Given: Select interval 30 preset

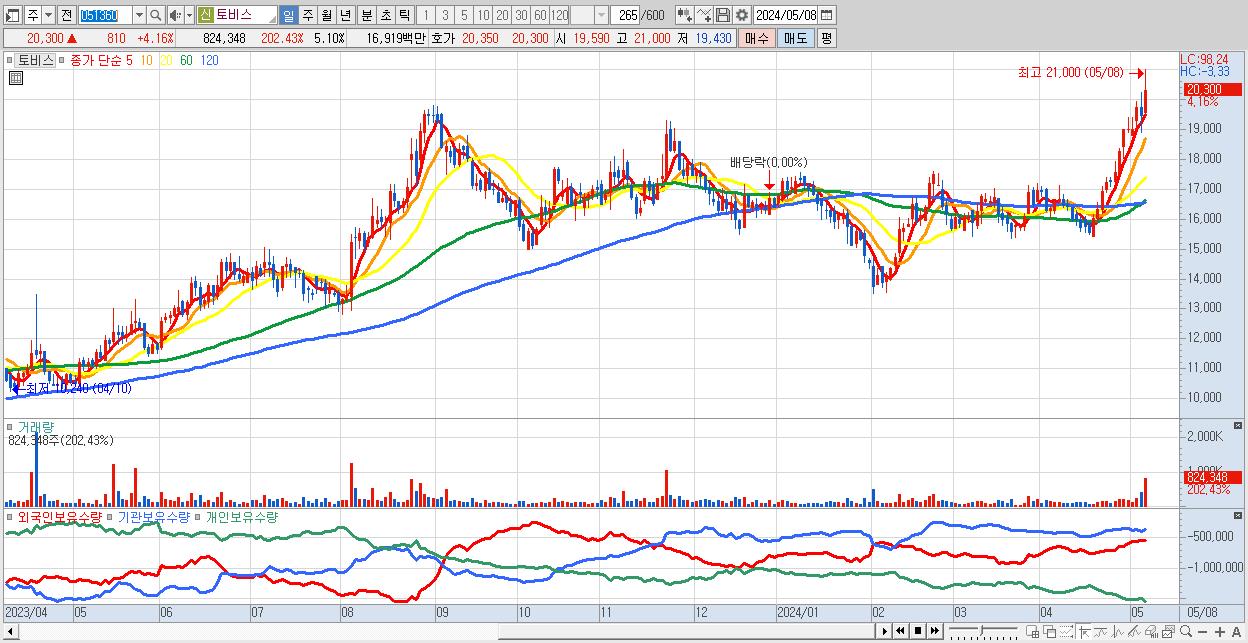Looking at the screenshot, I should [521, 15].
